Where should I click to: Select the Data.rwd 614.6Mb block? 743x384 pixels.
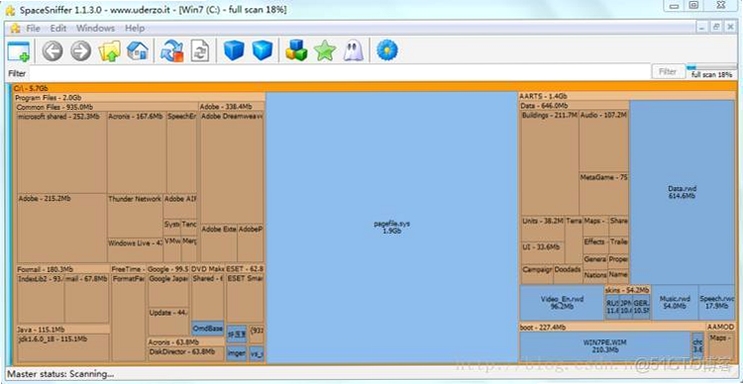(682, 192)
